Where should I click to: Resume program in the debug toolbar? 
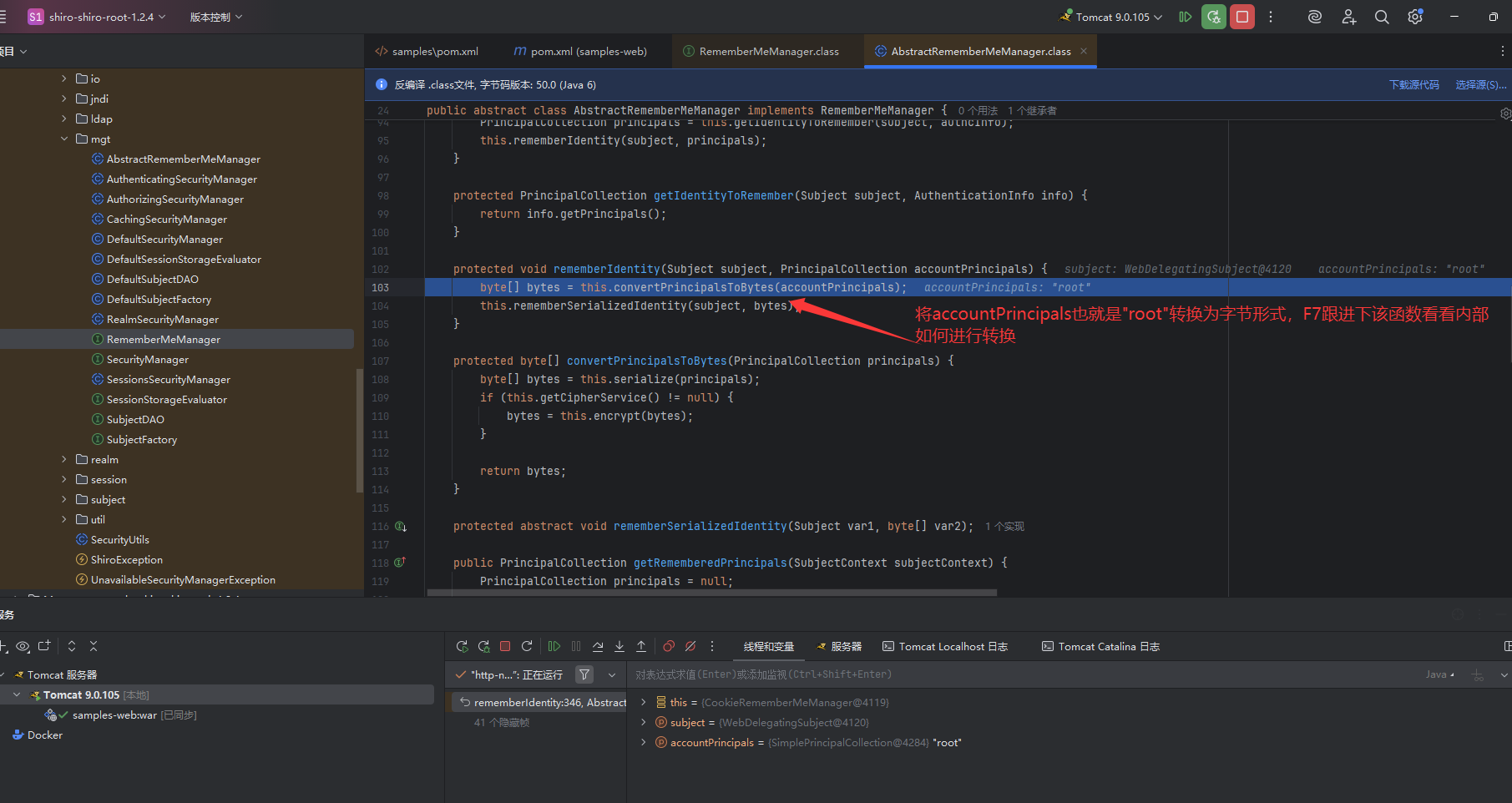pos(554,646)
